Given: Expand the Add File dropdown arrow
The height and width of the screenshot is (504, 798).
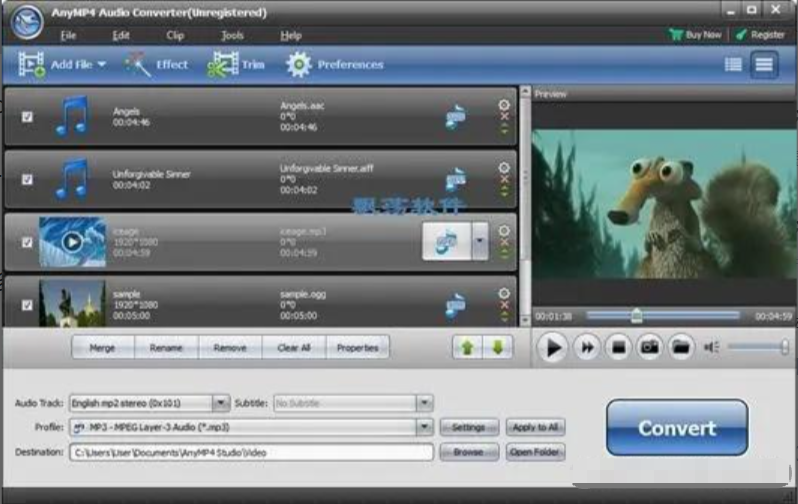Looking at the screenshot, I should click(102, 65).
